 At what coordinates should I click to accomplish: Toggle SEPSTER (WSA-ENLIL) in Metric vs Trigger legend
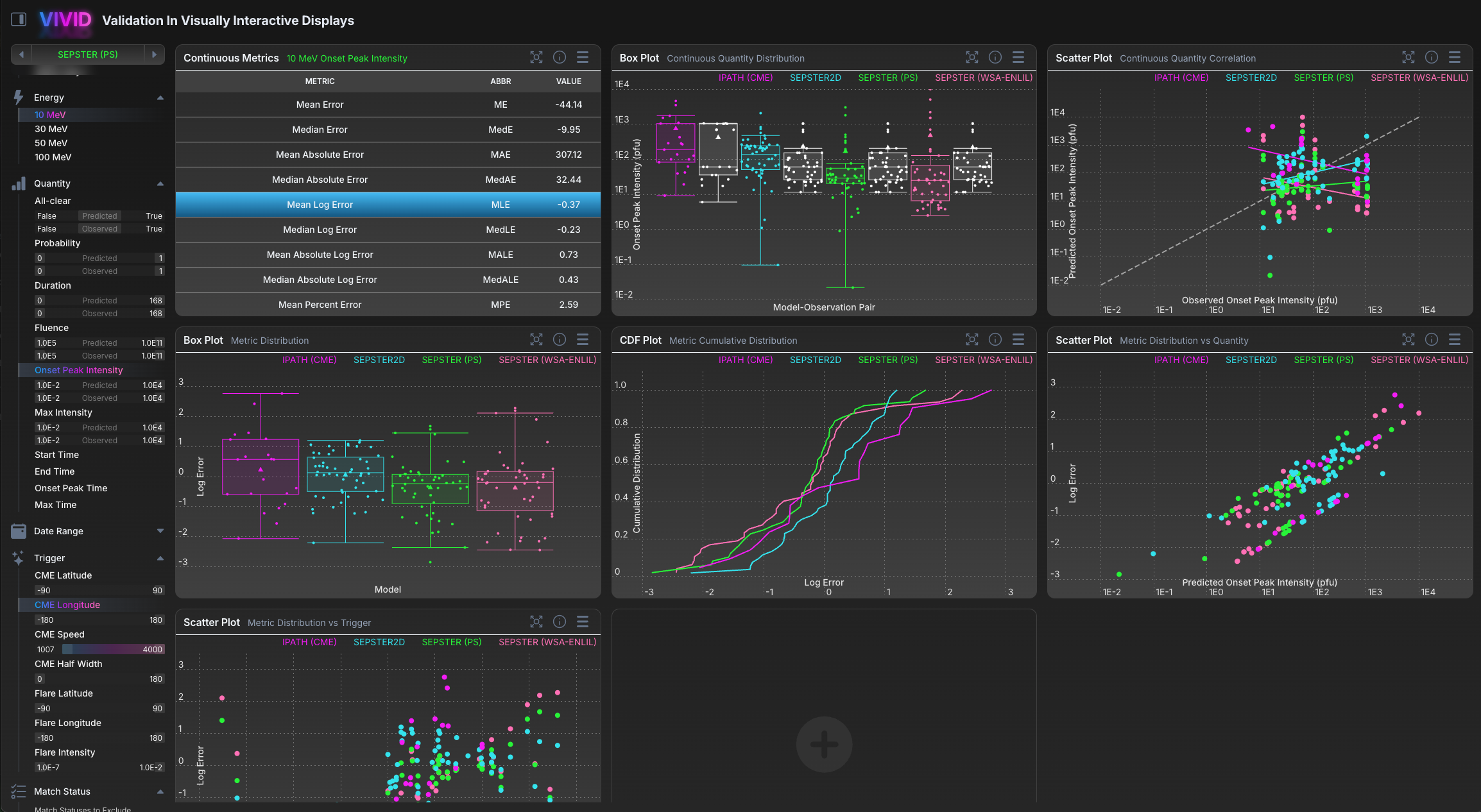point(547,642)
